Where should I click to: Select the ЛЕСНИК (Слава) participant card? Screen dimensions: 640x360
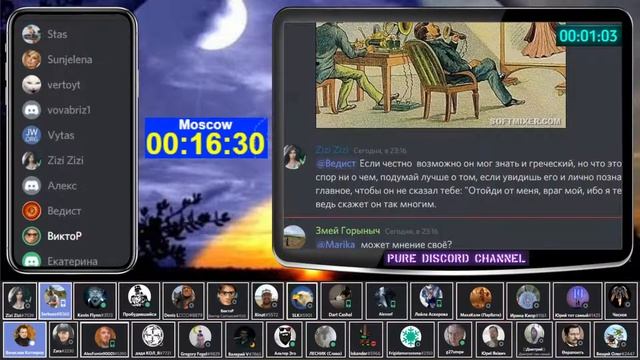click(x=325, y=340)
